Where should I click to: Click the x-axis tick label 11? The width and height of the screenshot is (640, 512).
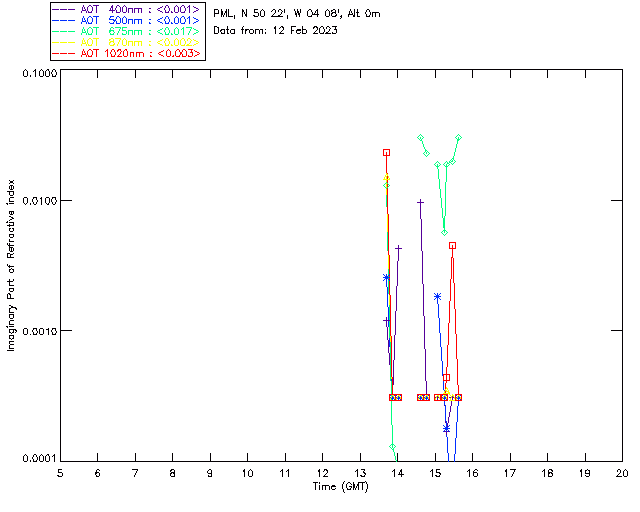285,473
